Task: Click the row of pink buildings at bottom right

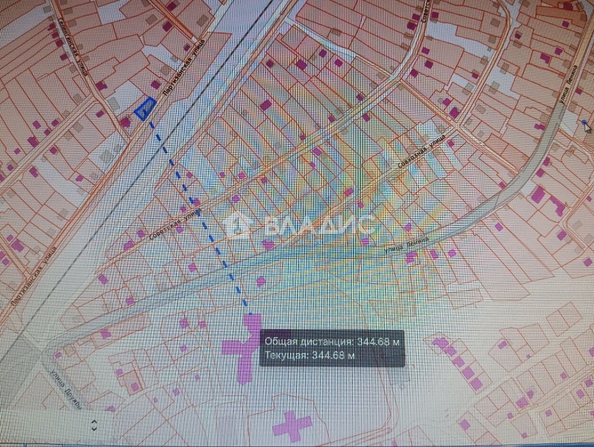Action: click(459, 363)
